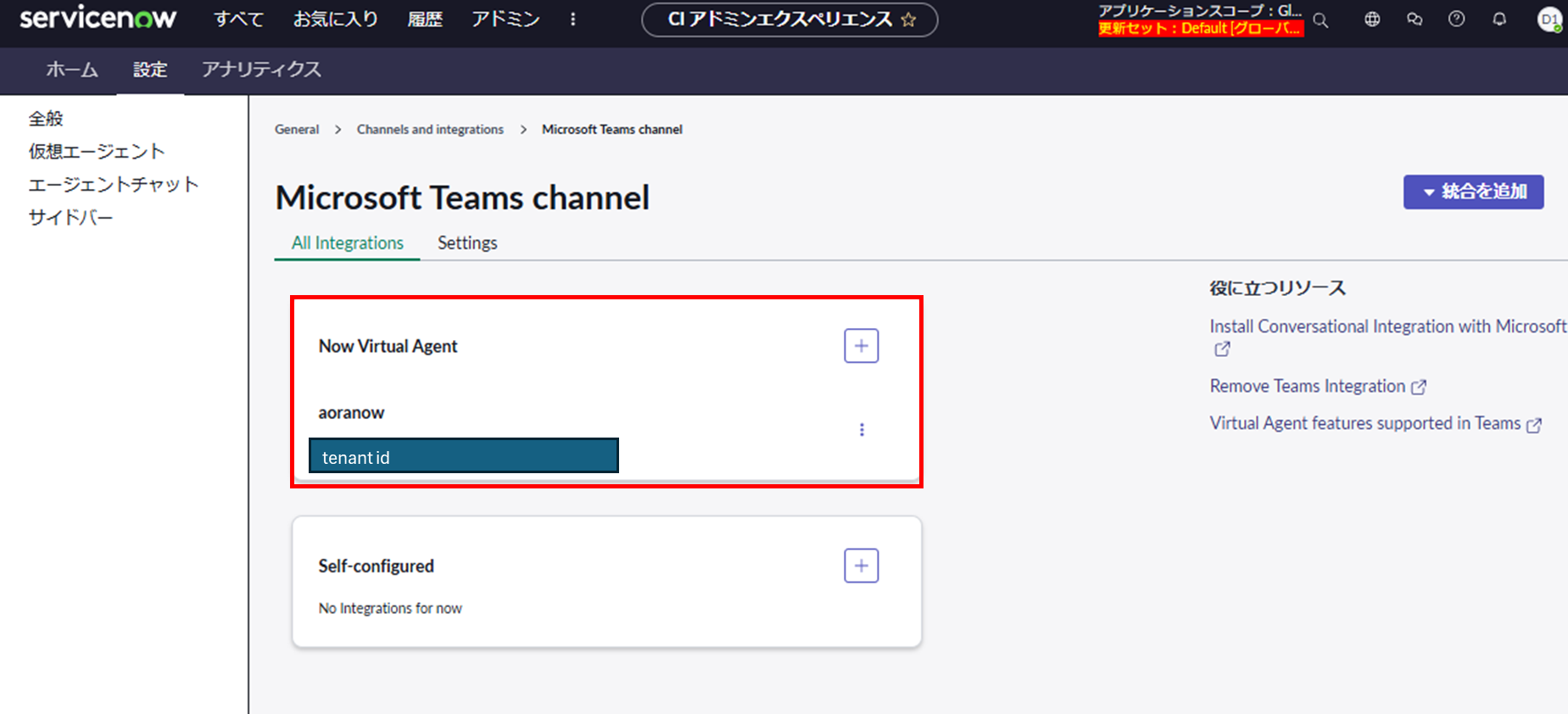Click the No Integrations for now text
This screenshot has height=714, width=1568.
[390, 608]
